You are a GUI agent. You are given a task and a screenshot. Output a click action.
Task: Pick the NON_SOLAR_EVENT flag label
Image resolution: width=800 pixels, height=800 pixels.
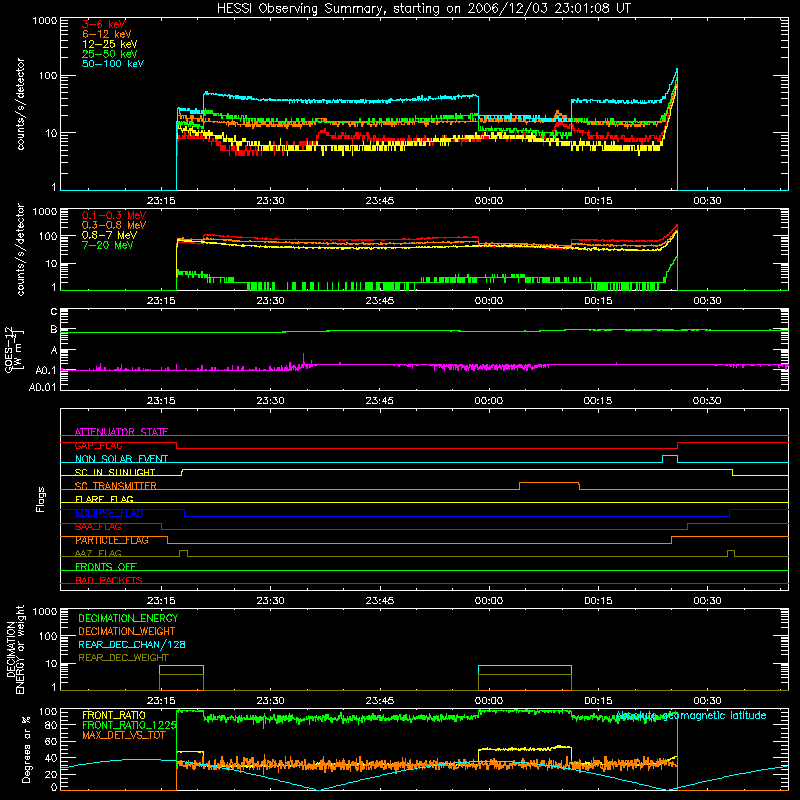point(121,459)
